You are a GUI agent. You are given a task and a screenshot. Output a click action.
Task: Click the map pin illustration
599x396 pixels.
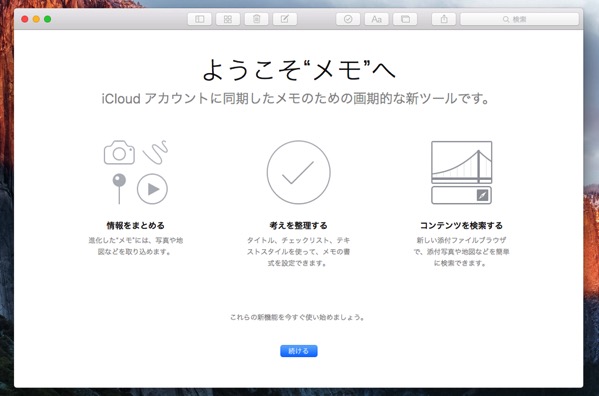119,189
